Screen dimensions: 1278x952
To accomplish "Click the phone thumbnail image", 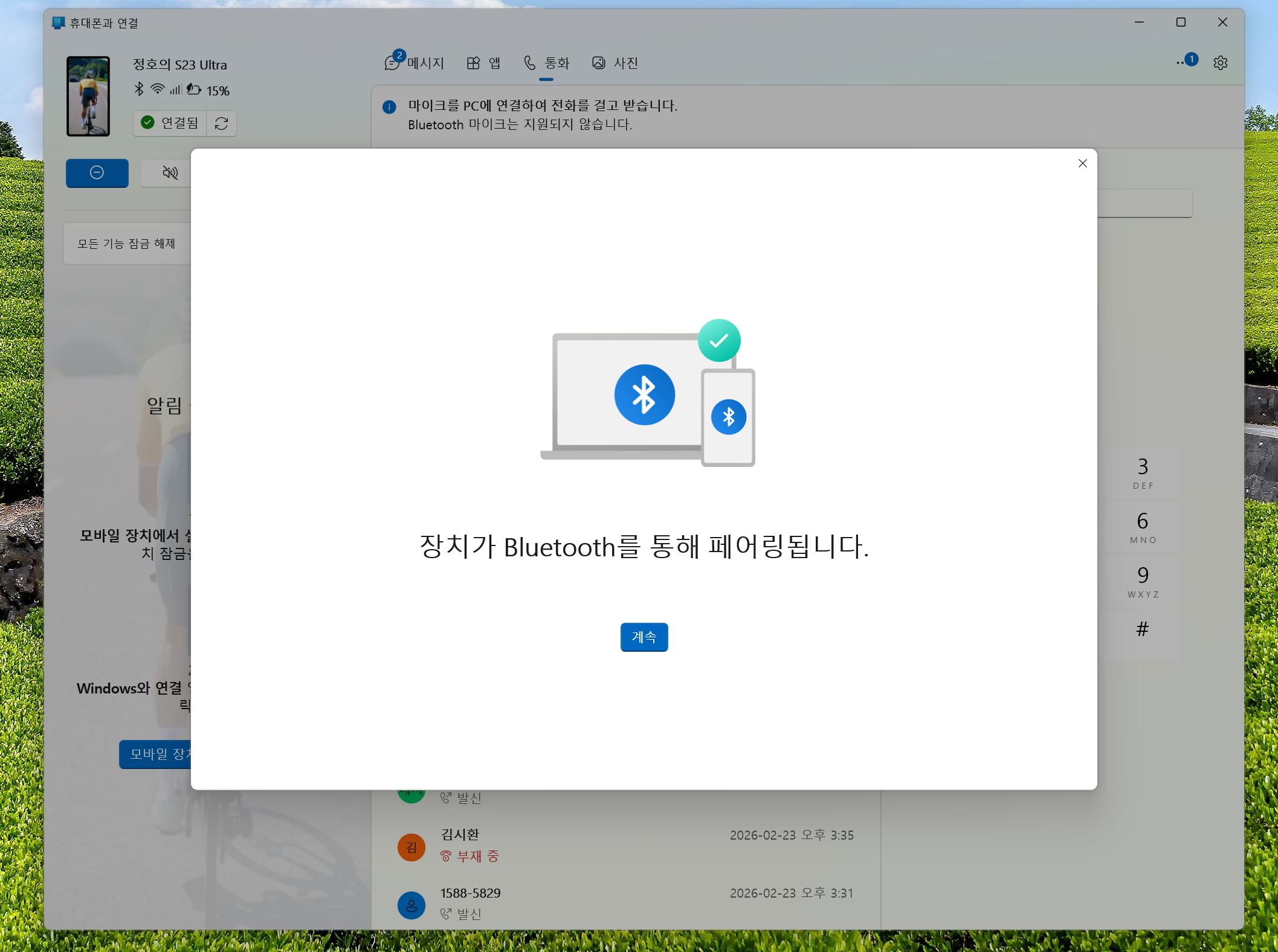I will pos(88,96).
